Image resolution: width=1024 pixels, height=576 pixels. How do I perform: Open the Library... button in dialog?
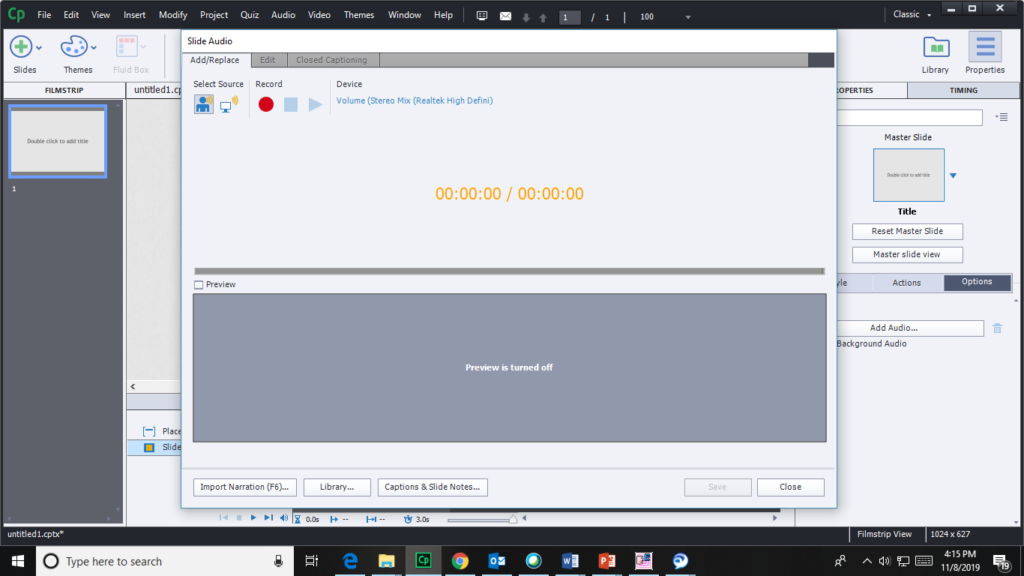pos(337,487)
